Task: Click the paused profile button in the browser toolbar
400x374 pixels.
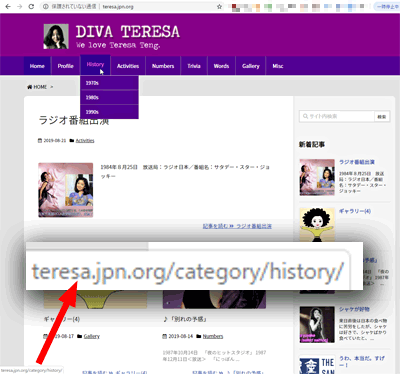Action: 387,6
